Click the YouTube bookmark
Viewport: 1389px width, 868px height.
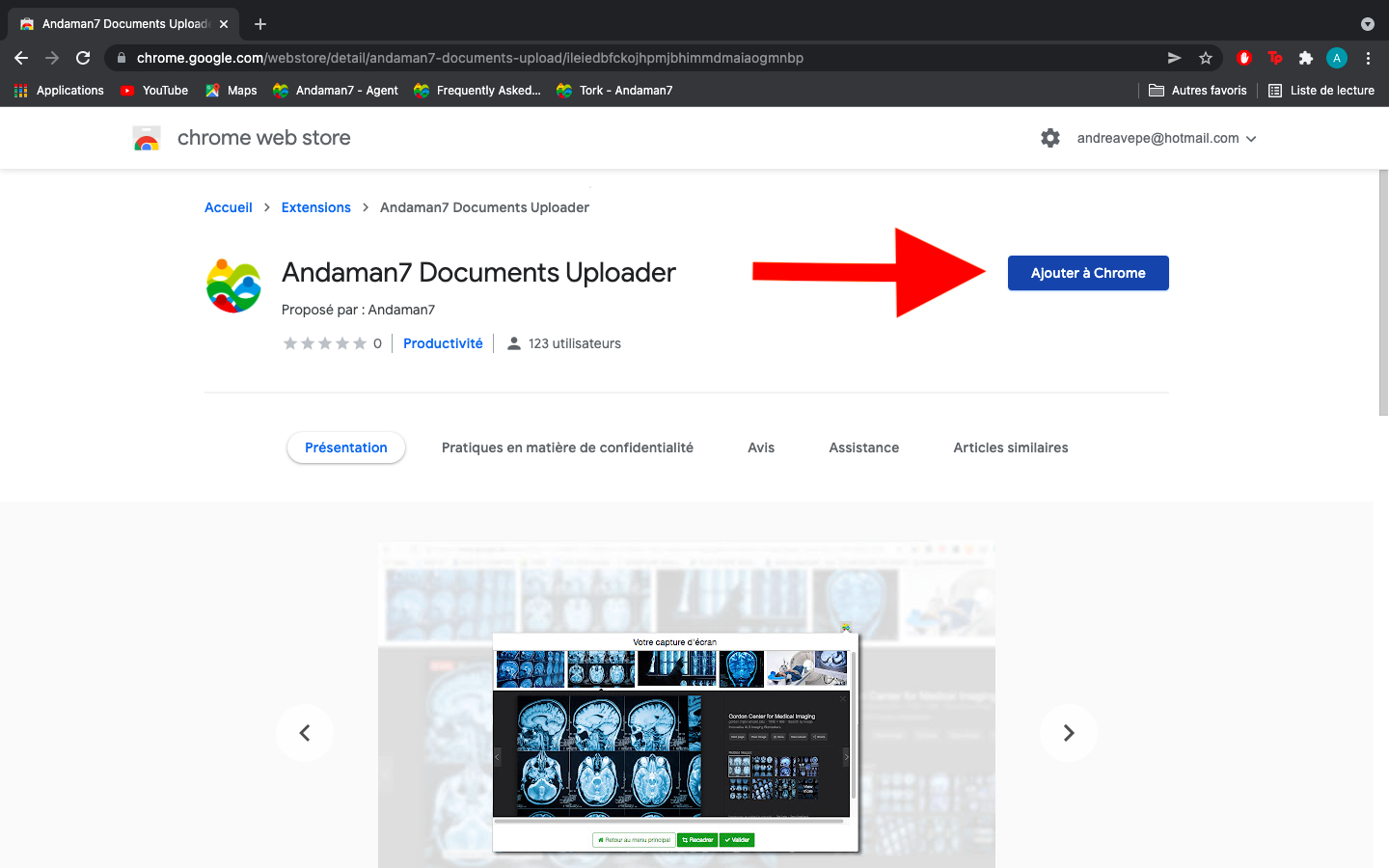[154, 91]
